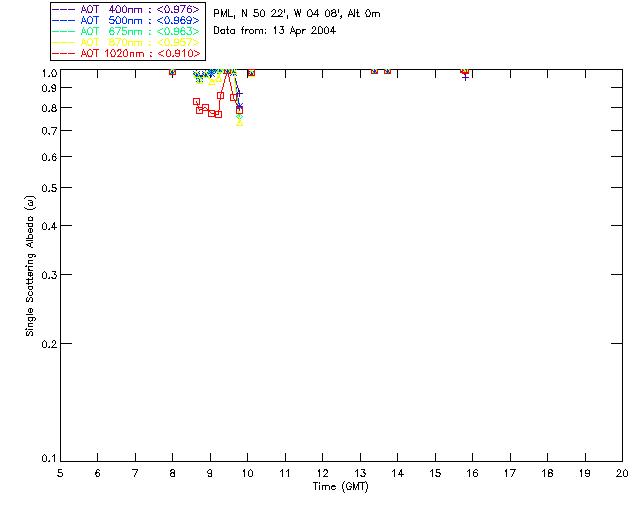Click x-axis hour label 12

tap(322, 473)
